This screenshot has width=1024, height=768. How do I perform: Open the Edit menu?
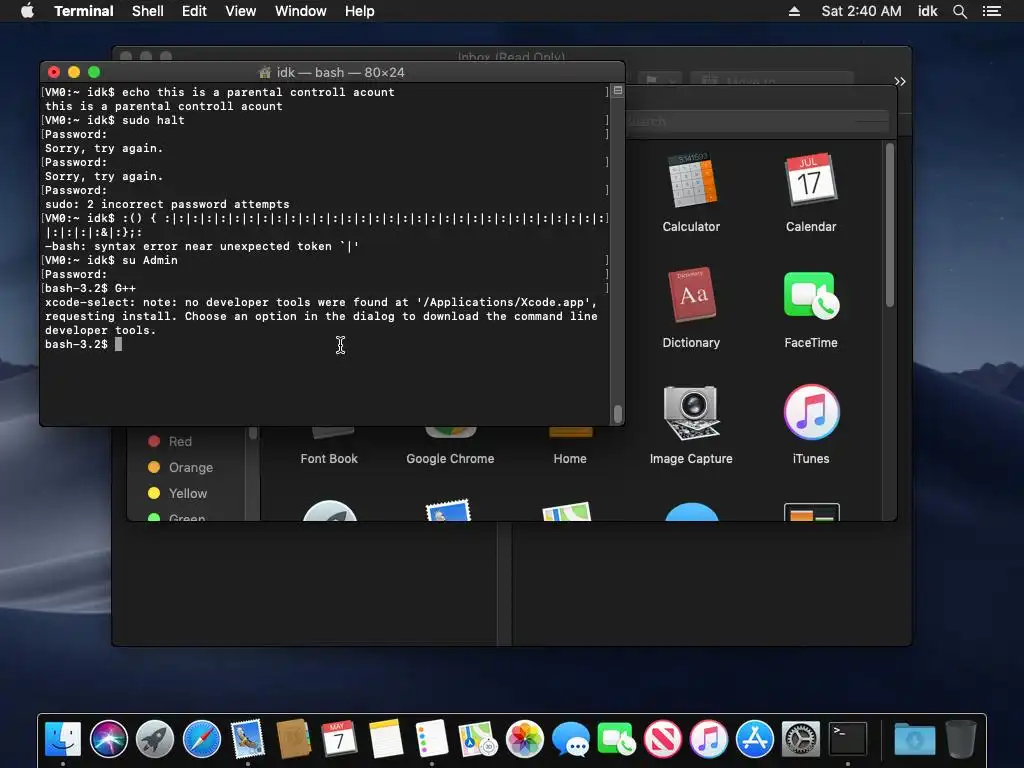(194, 11)
